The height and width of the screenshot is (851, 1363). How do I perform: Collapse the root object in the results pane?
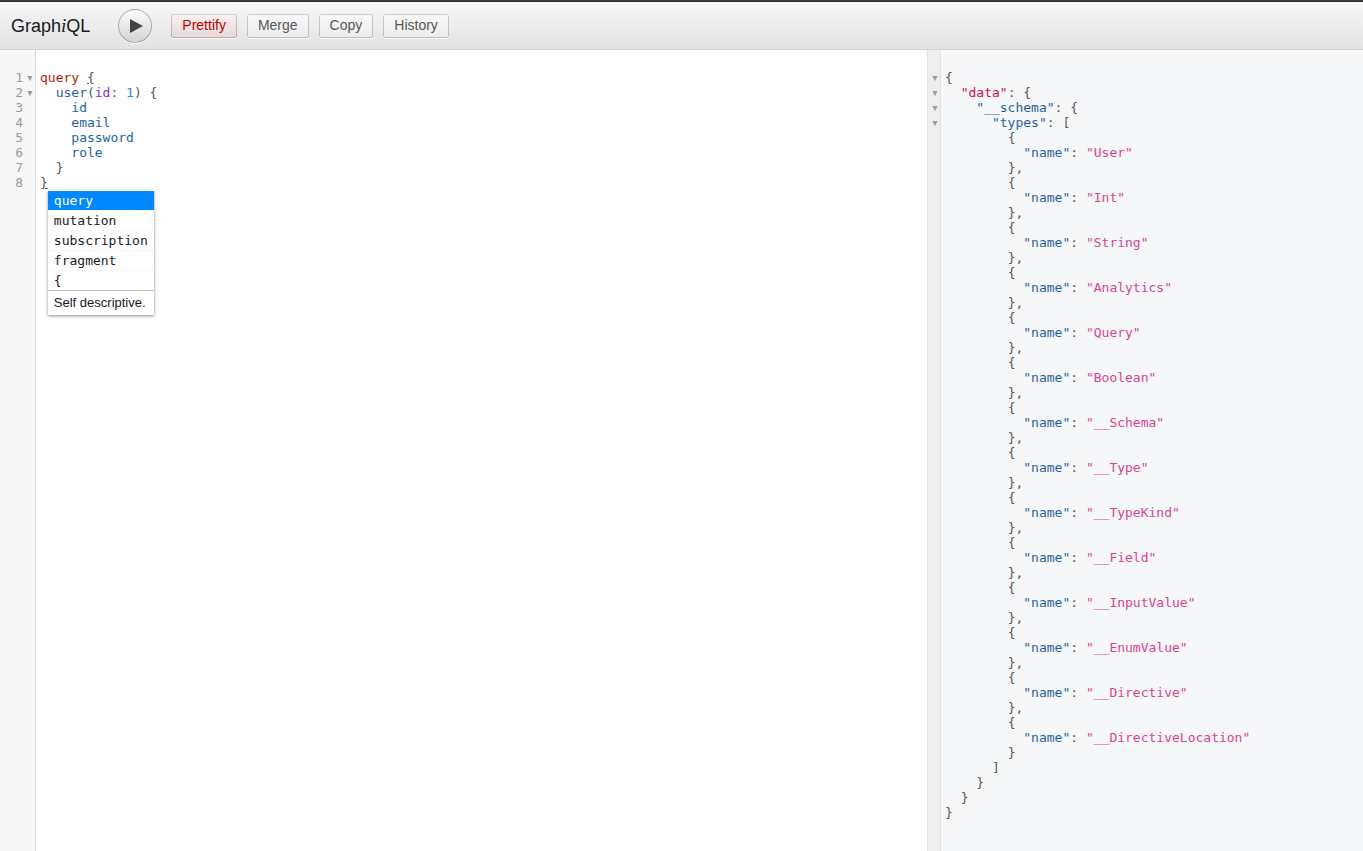coord(935,77)
